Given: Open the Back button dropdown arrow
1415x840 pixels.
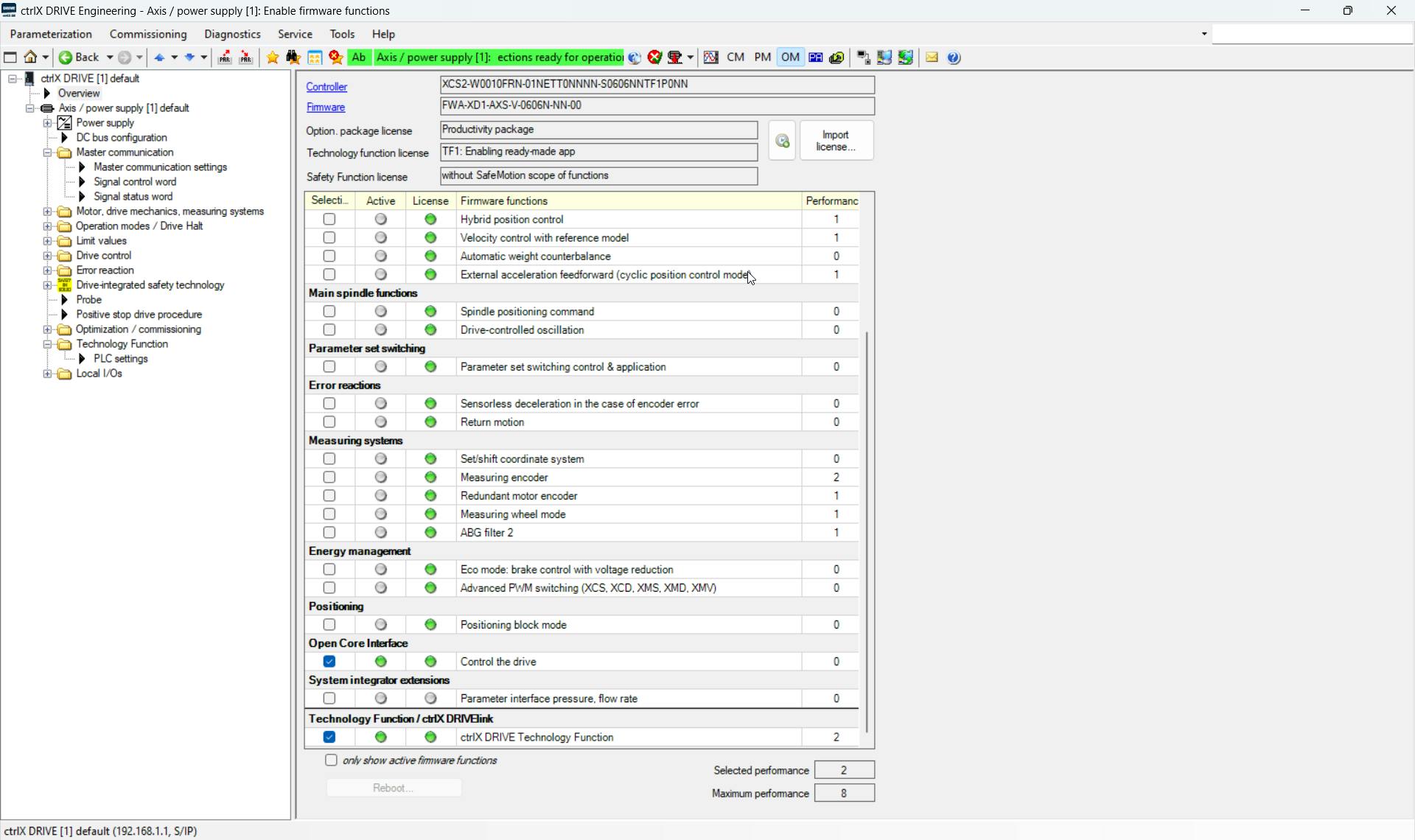Looking at the screenshot, I should click(x=110, y=57).
